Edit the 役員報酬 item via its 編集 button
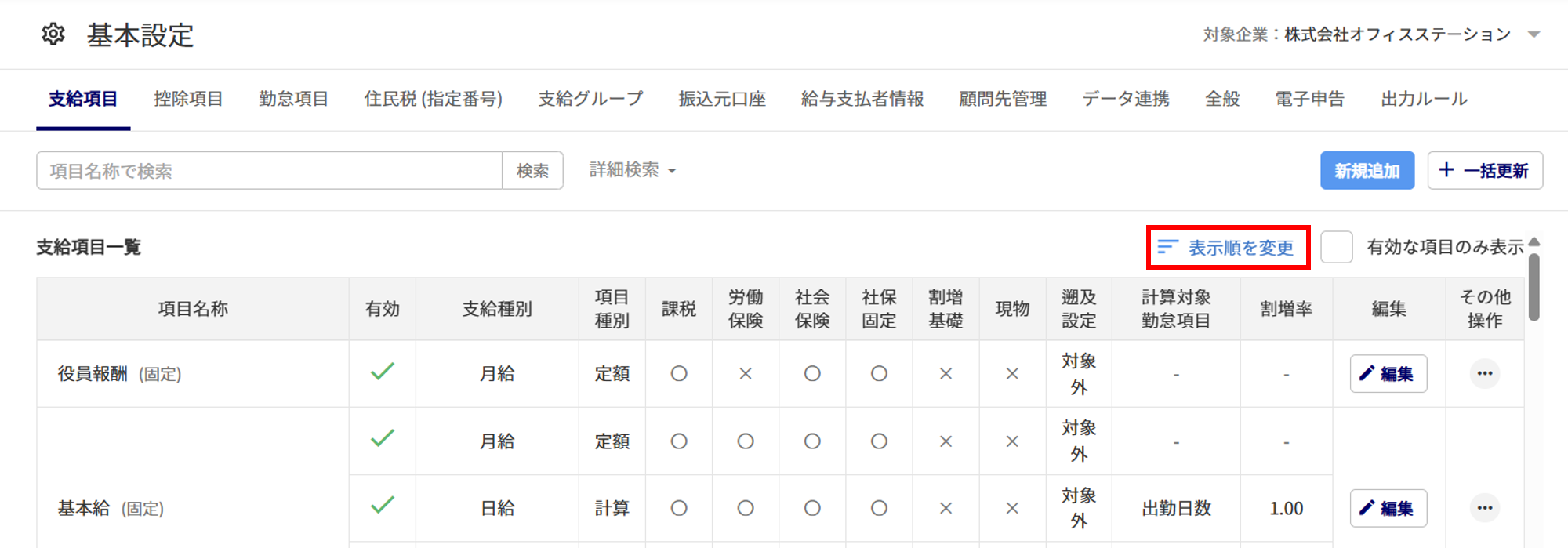 (x=1388, y=373)
